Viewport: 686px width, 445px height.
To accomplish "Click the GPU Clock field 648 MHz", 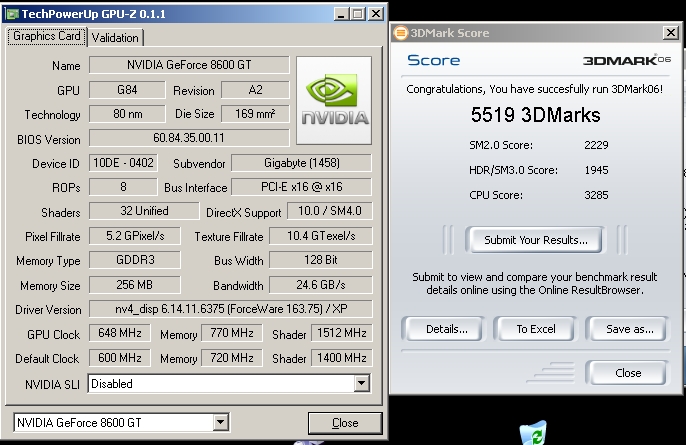I will pyautogui.click(x=119, y=333).
